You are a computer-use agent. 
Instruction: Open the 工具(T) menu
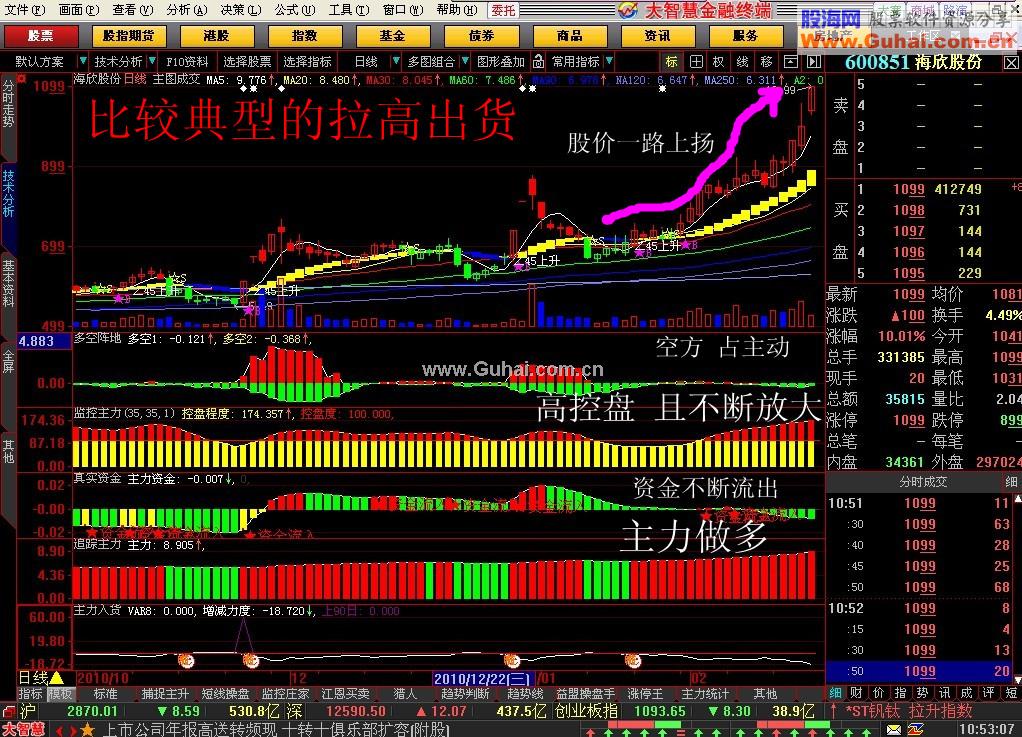(x=349, y=10)
